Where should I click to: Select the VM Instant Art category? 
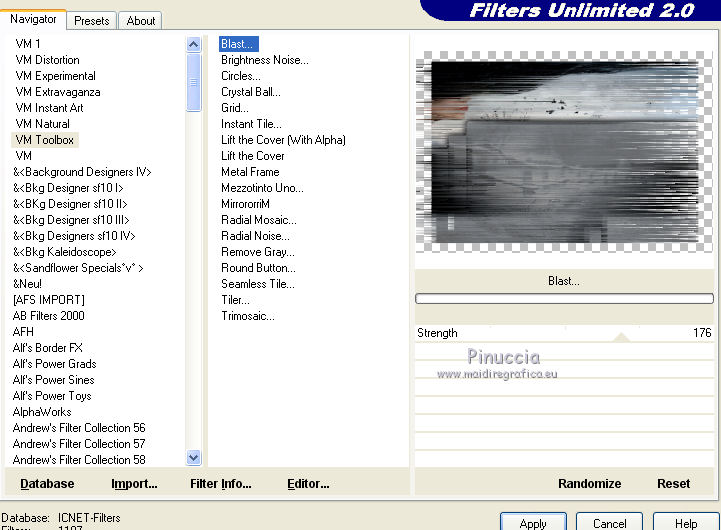pyautogui.click(x=49, y=108)
